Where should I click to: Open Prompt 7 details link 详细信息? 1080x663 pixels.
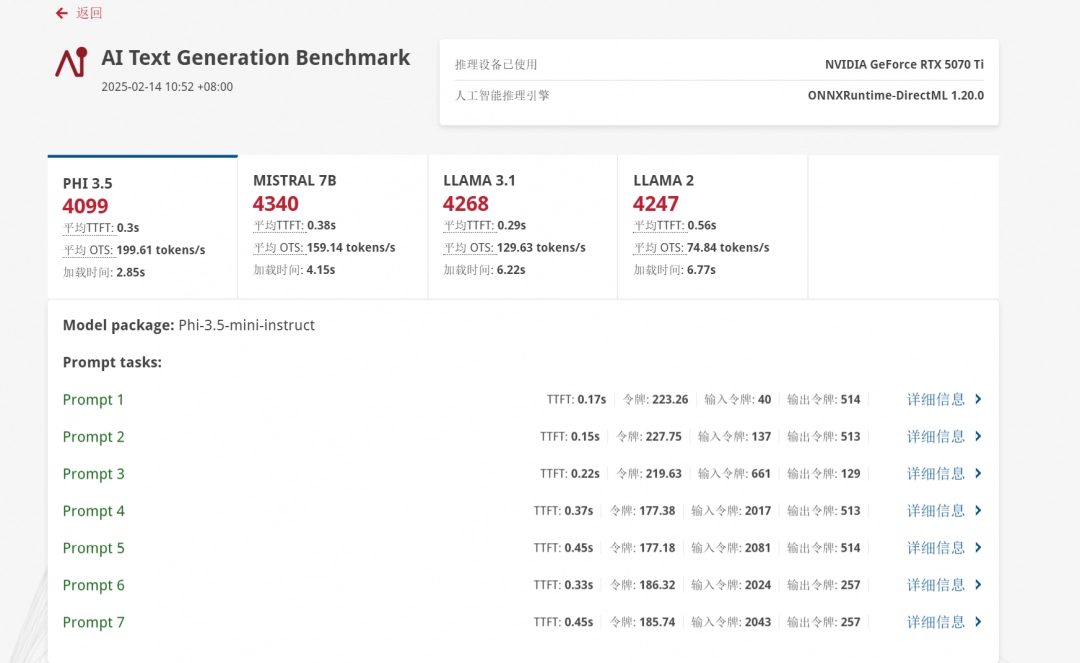click(936, 622)
